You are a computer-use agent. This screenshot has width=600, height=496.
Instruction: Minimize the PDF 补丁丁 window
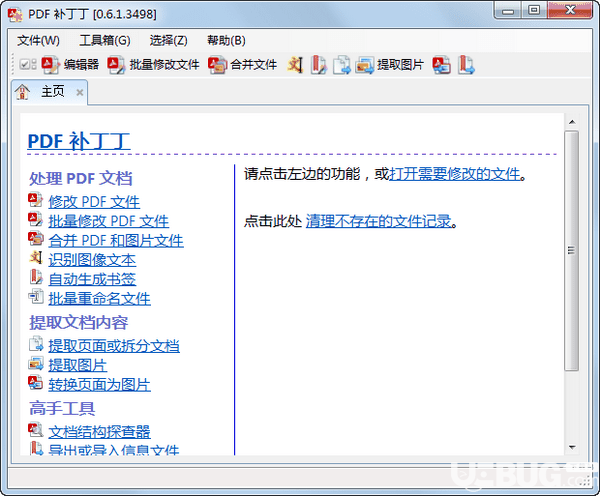point(508,10)
